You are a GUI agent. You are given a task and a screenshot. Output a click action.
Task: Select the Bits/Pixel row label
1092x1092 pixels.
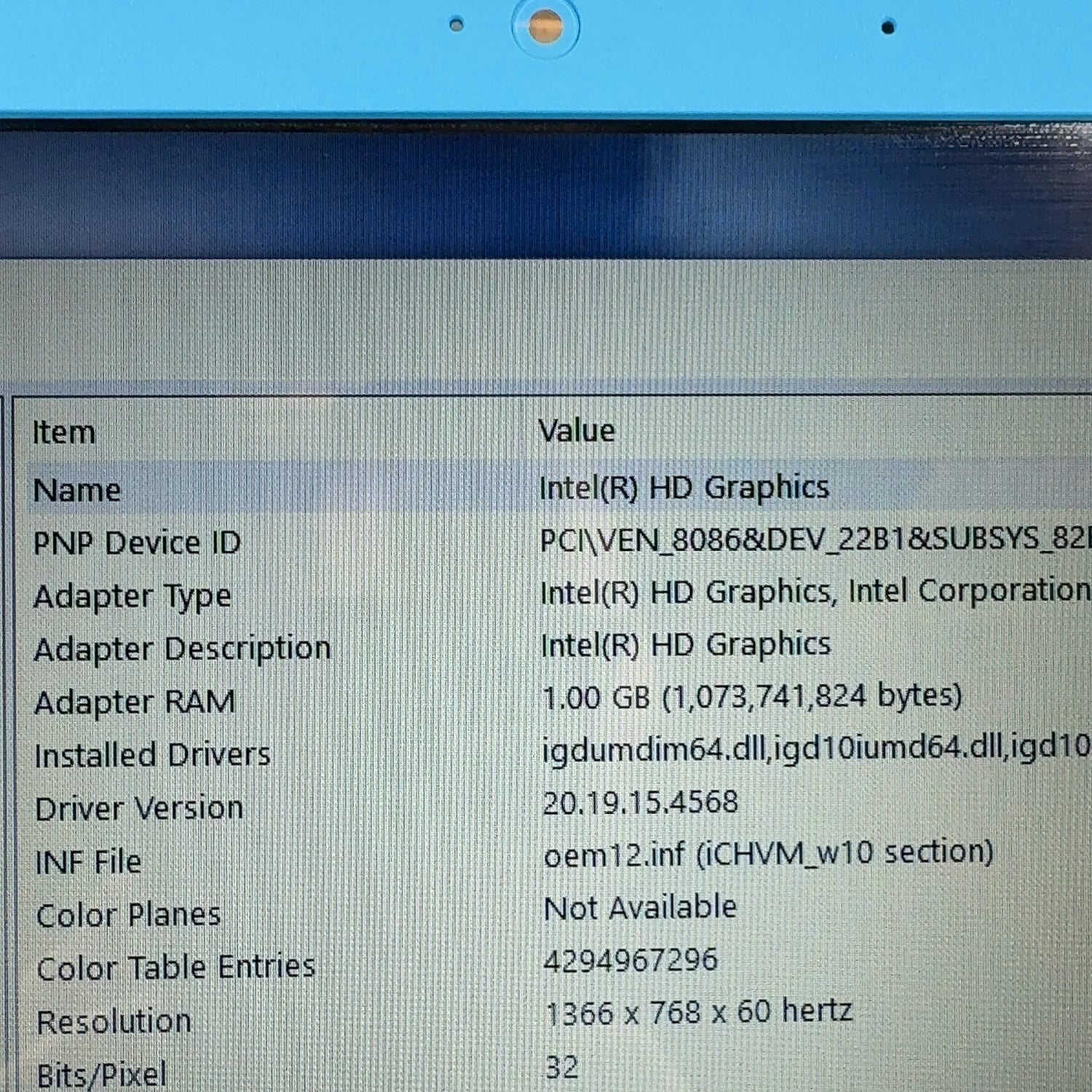tap(102, 1075)
